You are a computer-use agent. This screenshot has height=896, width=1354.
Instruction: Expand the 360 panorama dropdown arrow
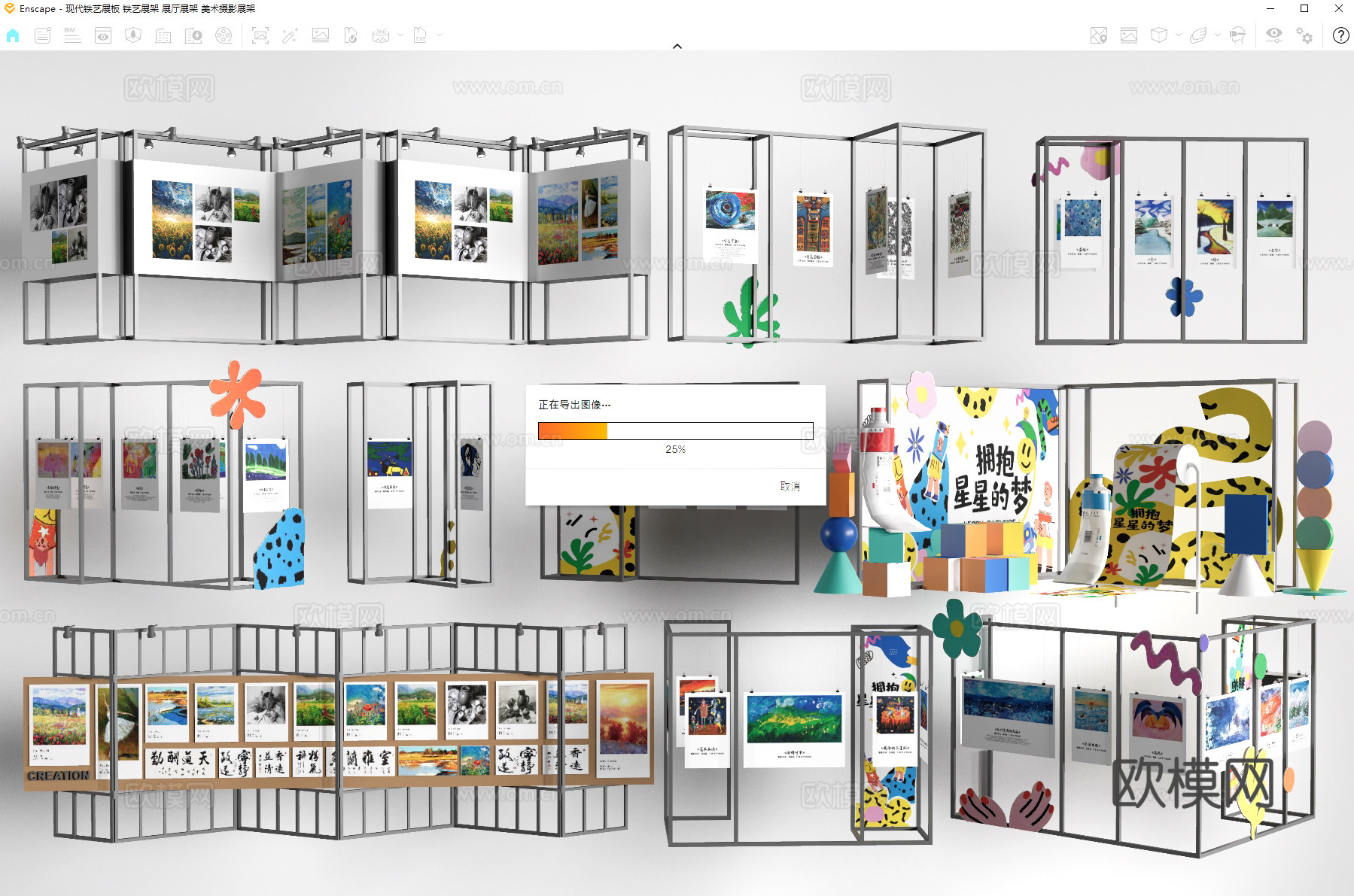(400, 35)
